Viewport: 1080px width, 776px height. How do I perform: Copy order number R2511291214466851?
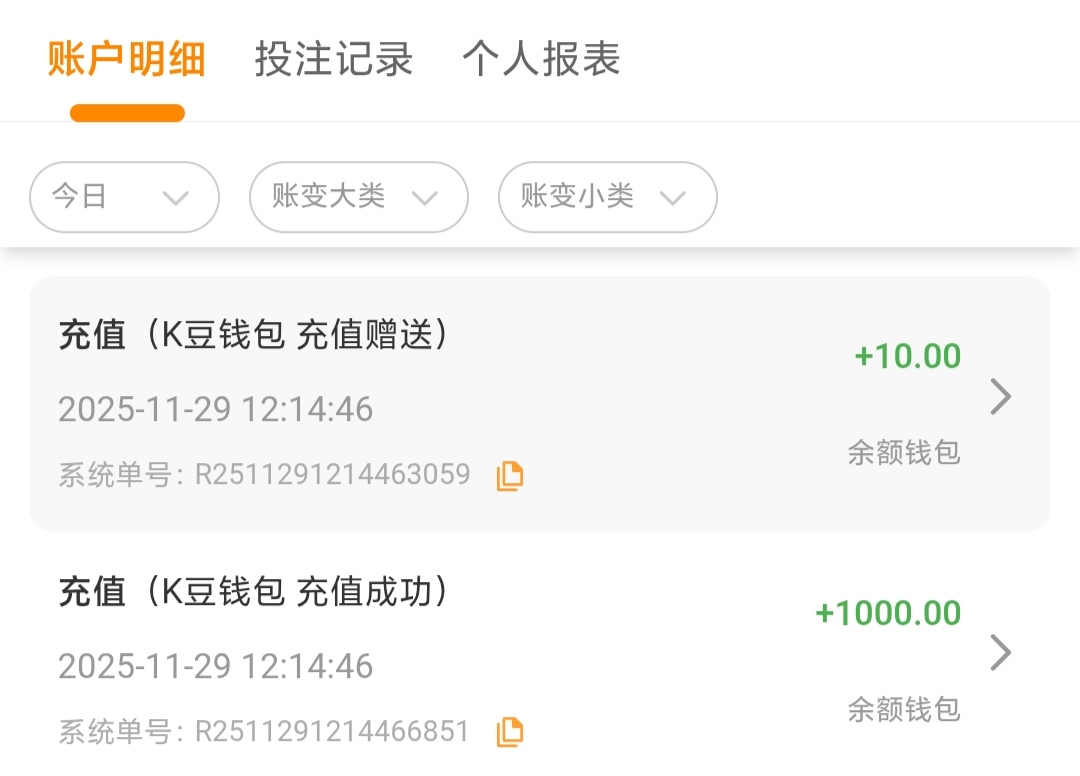[510, 732]
